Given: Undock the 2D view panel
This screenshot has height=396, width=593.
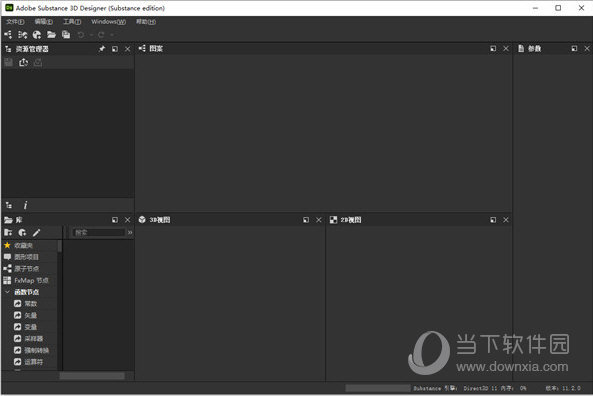Looking at the screenshot, I should tap(493, 220).
